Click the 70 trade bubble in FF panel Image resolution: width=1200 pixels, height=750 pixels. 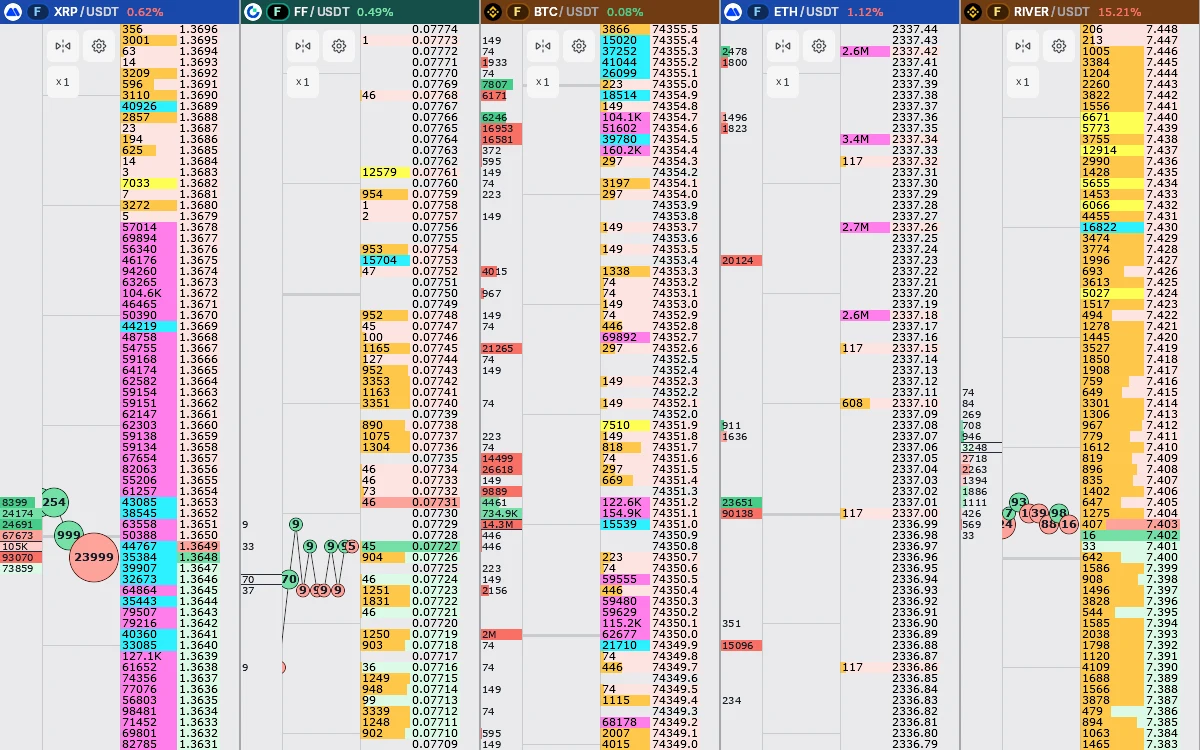(x=290, y=579)
